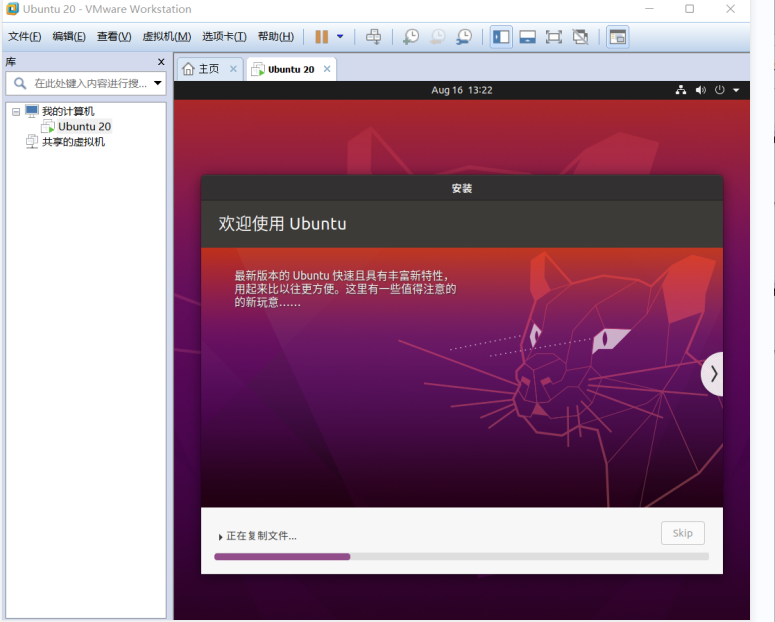Viewport: 775px width, 622px height.
Task: Click the 最新版本的 Ubuntu description text
Action: click(345, 289)
